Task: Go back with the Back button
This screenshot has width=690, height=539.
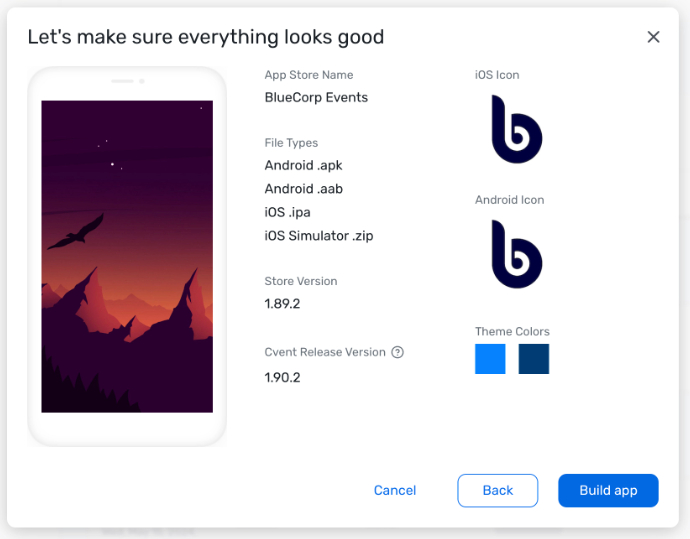Action: 497,490
